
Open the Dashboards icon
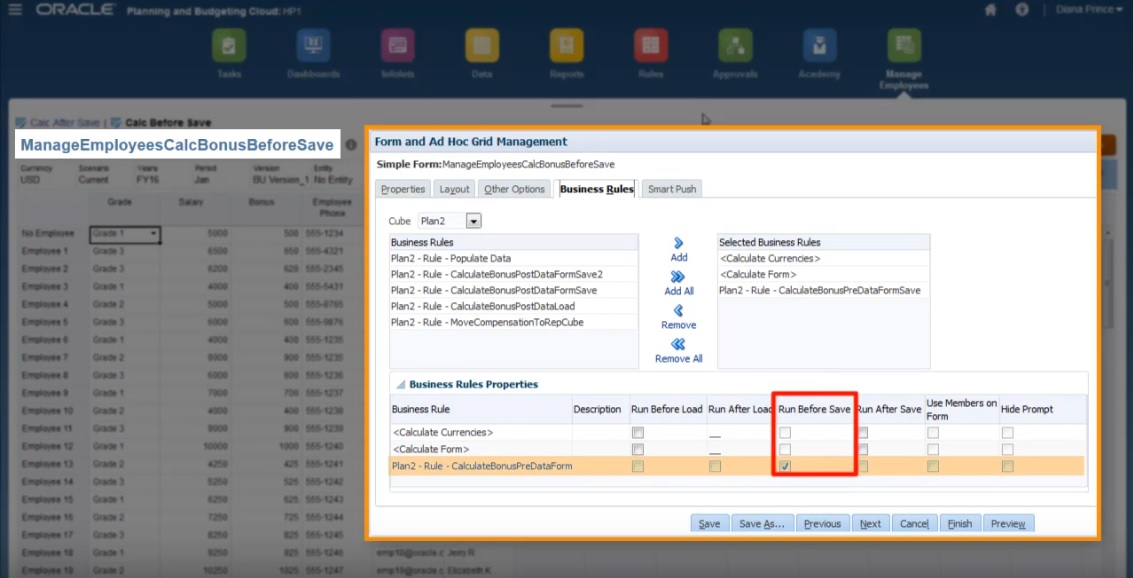[x=314, y=46]
